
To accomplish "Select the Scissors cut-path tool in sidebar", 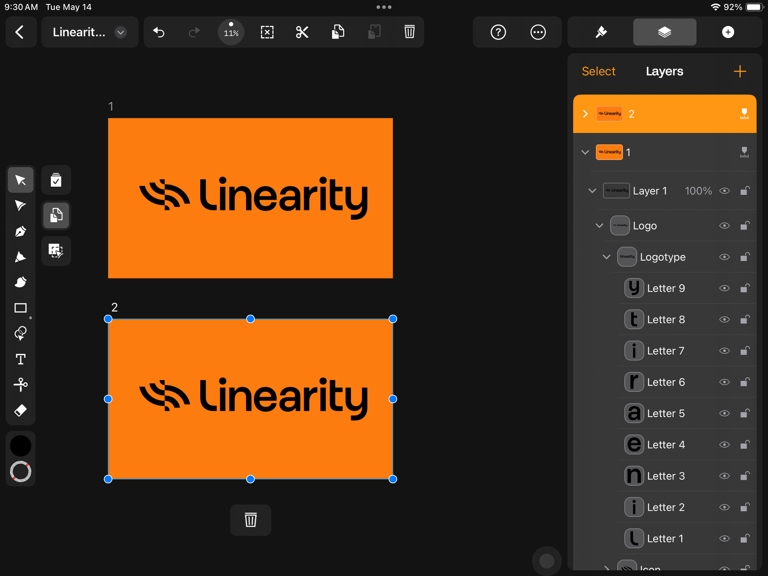I will pyautogui.click(x=20, y=384).
